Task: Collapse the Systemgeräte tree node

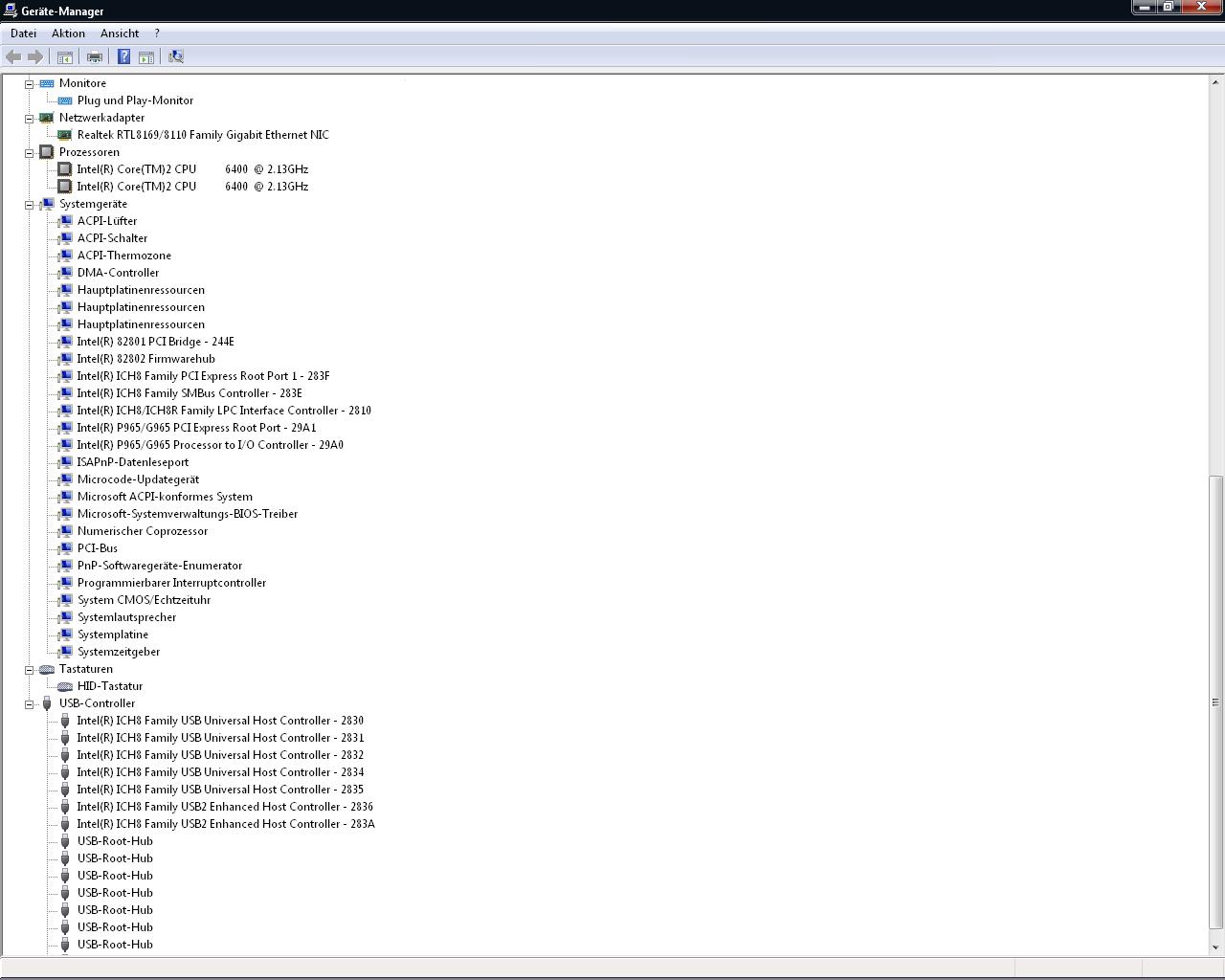Action: tap(30, 205)
